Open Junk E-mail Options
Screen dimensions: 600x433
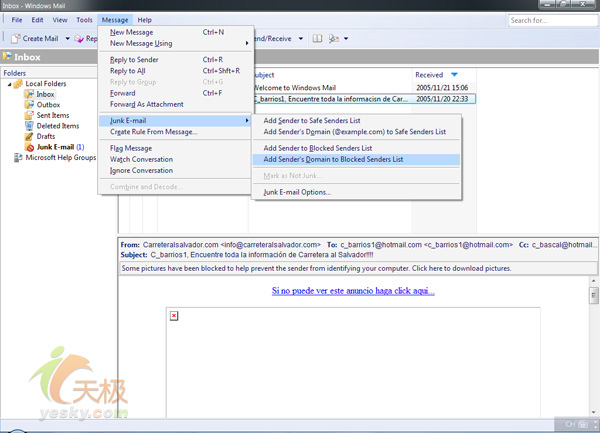click(x=356, y=192)
